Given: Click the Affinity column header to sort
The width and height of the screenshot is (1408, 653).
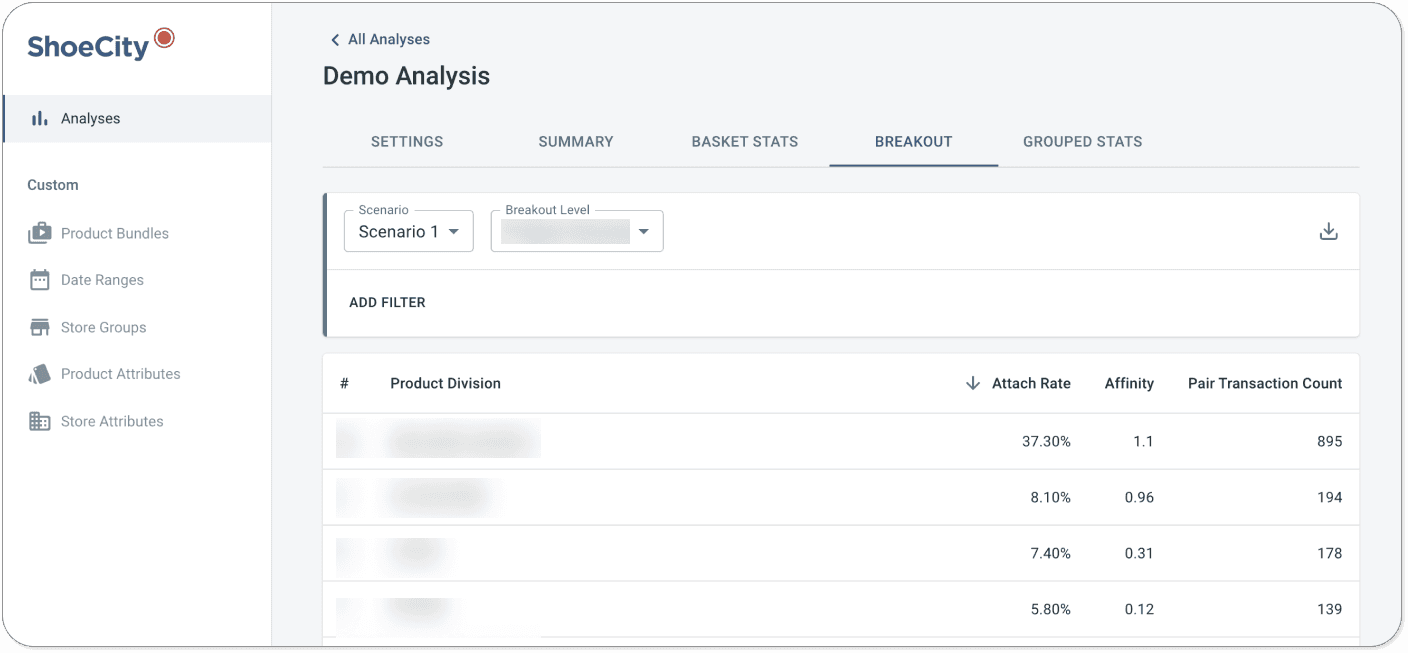Looking at the screenshot, I should click(1129, 383).
